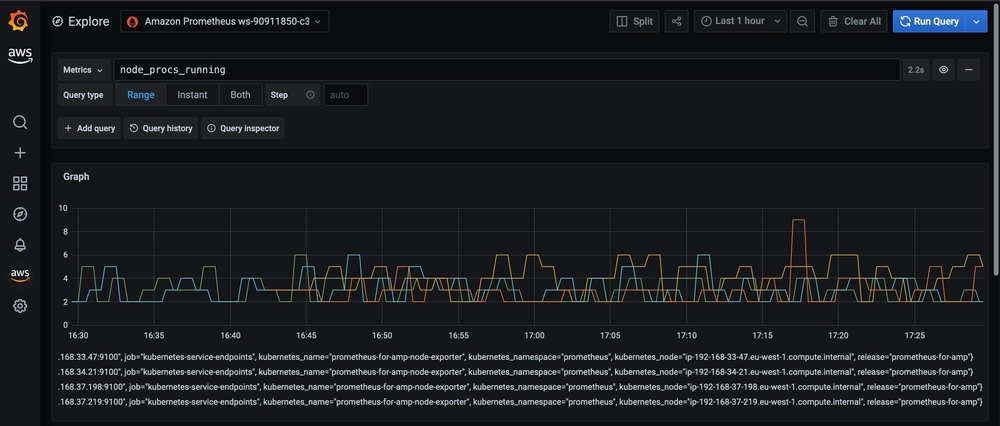1000x426 pixels.
Task: Select legend series for 168.37.198:9100
Action: coord(518,386)
